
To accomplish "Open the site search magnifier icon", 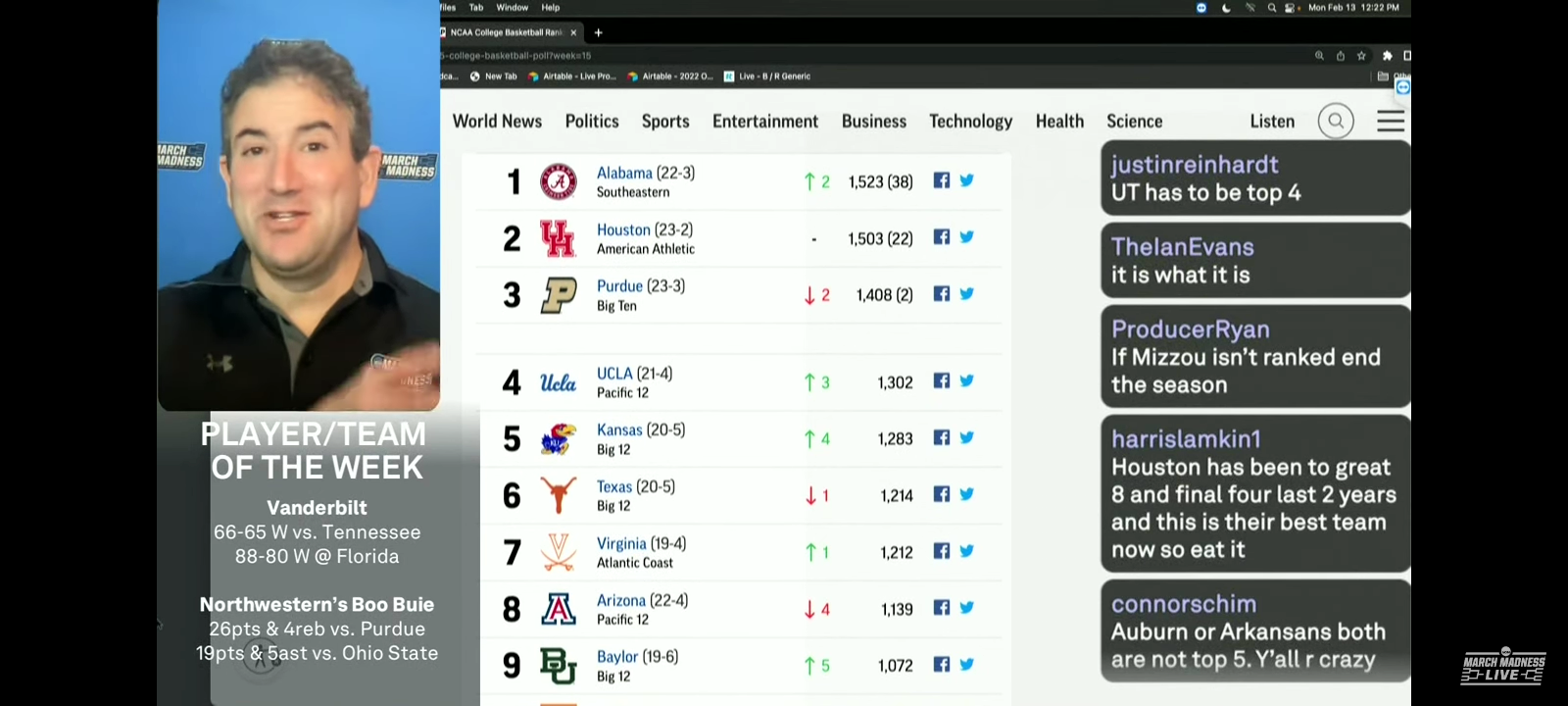I will pyautogui.click(x=1335, y=122).
